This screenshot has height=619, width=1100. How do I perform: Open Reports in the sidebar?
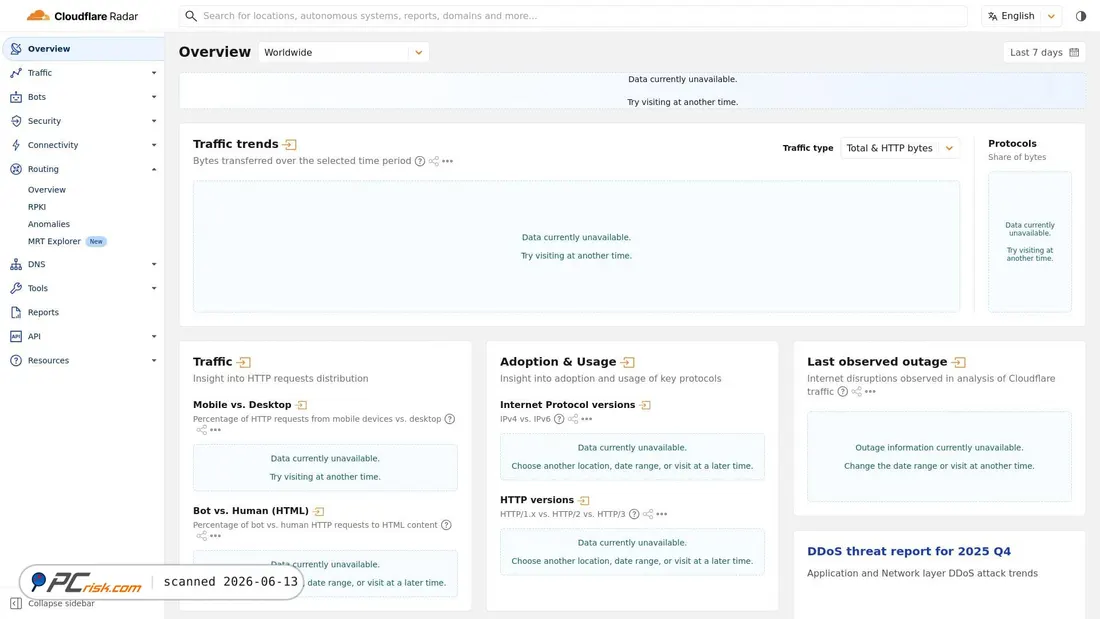tap(43, 312)
